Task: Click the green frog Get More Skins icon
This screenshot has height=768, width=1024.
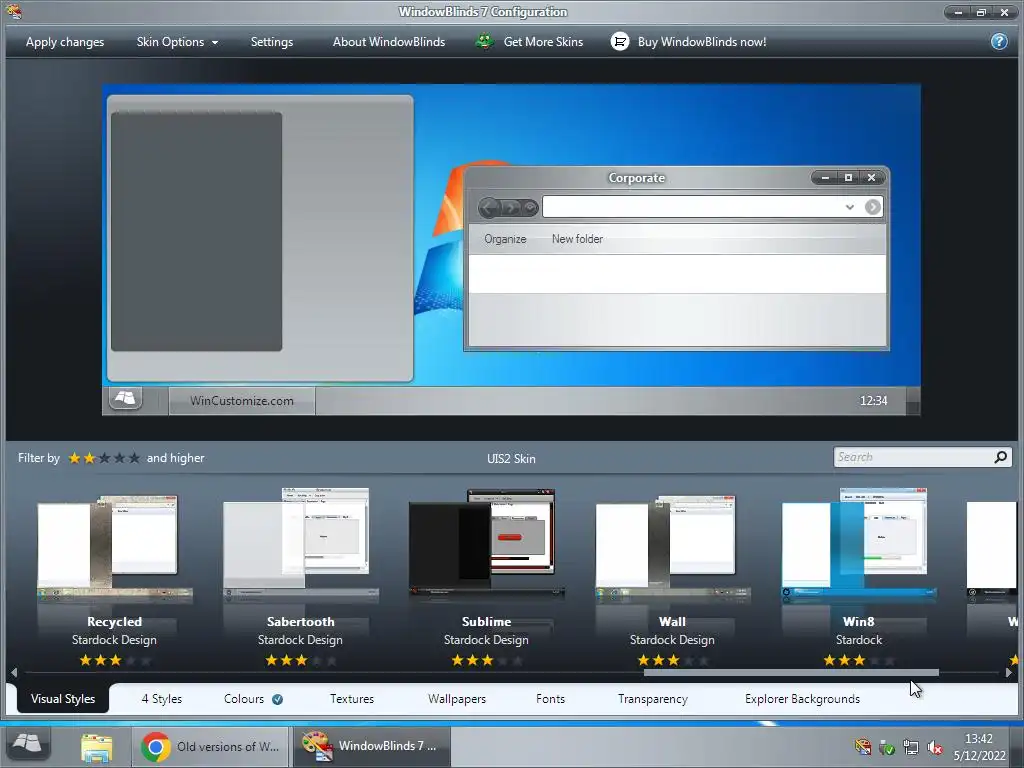Action: [484, 42]
